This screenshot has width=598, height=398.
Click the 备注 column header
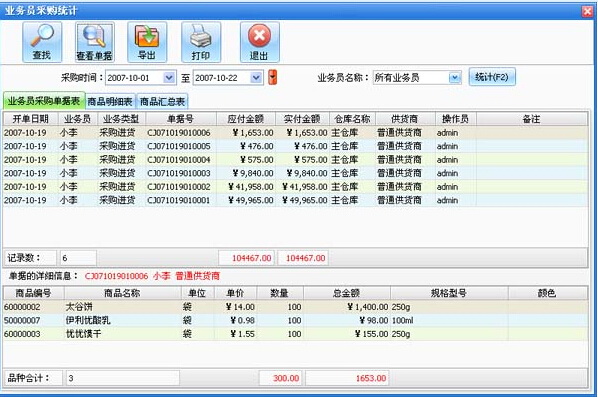coord(532,119)
